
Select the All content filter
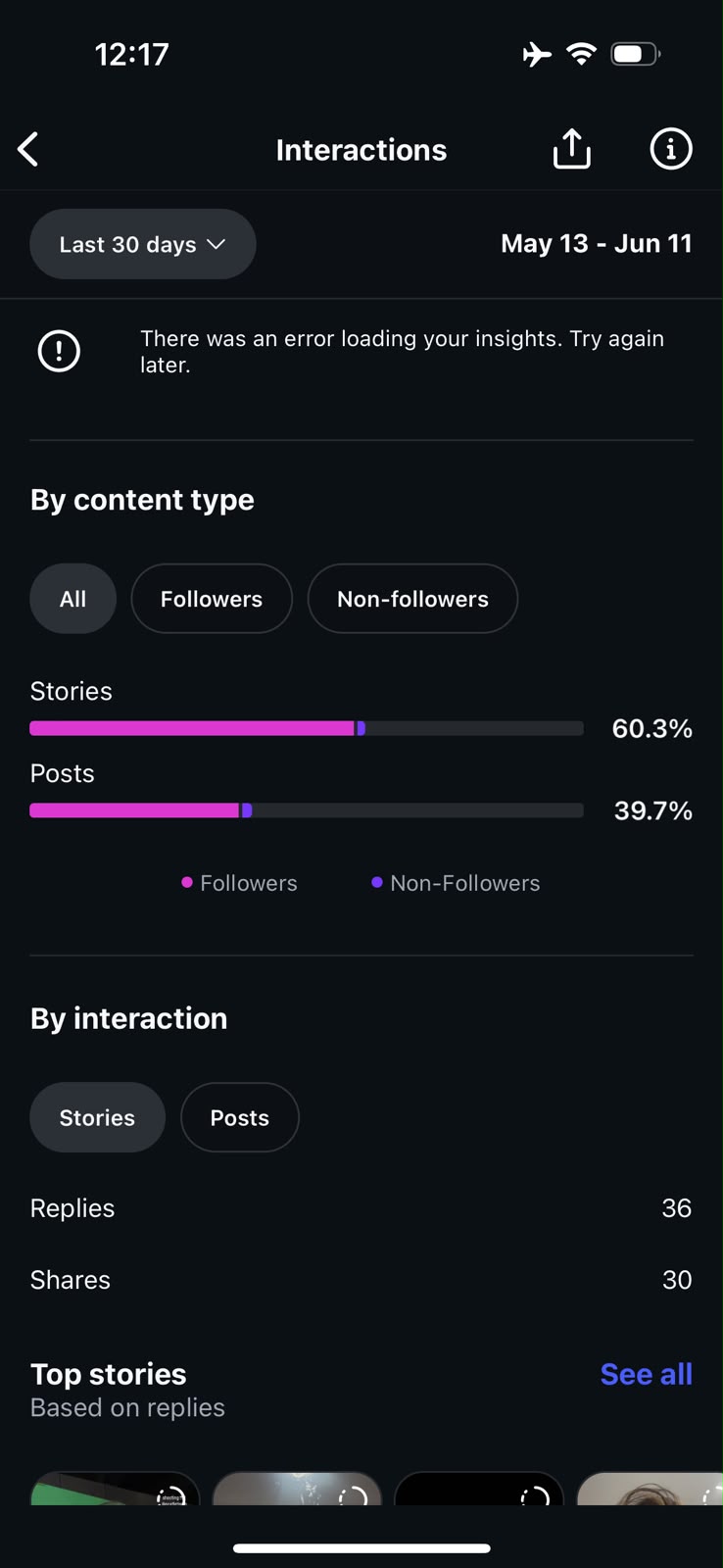(x=73, y=599)
